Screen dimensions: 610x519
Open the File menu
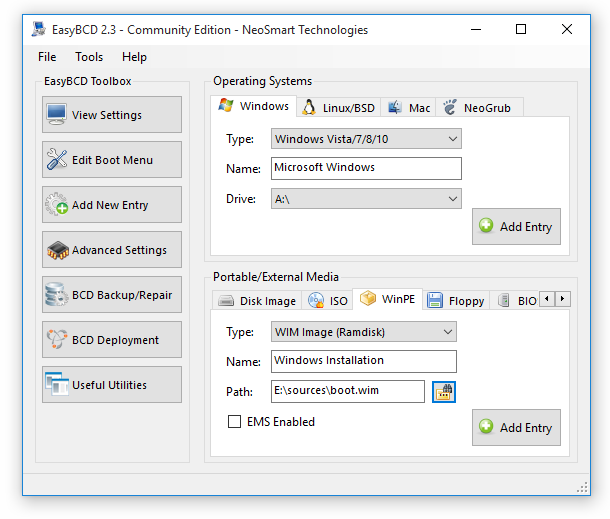47,57
